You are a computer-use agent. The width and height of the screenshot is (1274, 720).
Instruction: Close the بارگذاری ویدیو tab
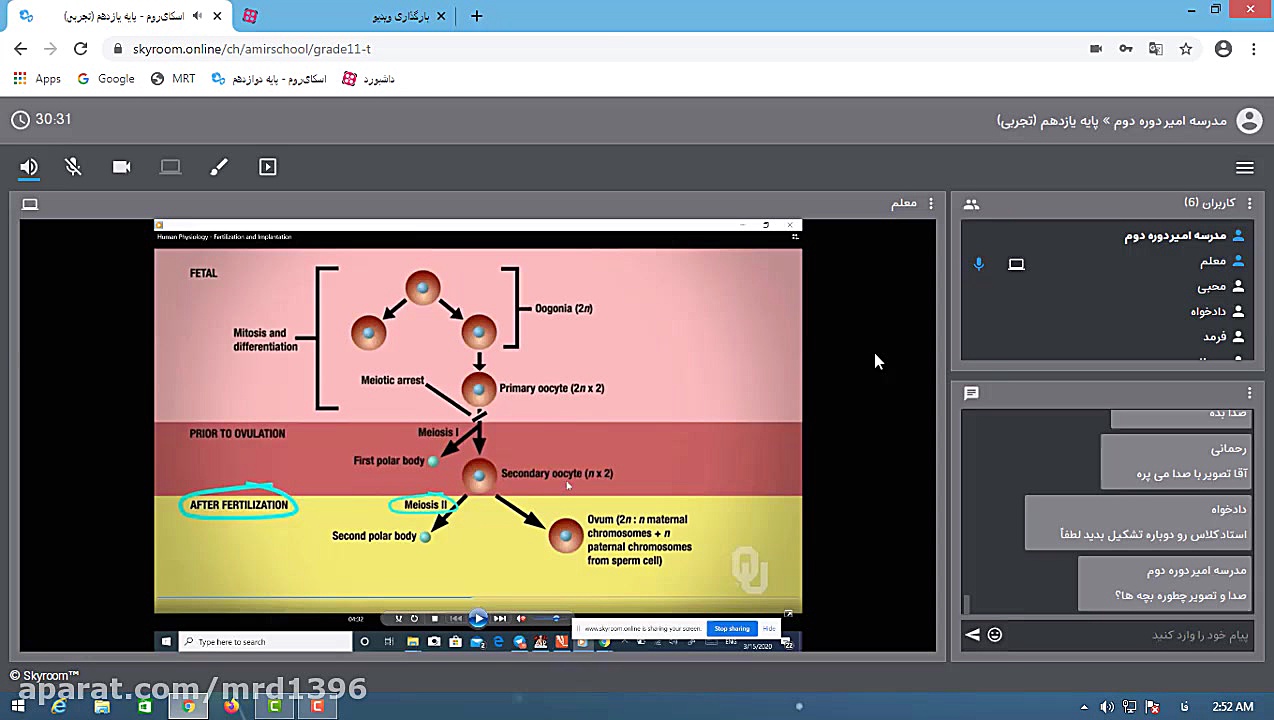(443, 16)
